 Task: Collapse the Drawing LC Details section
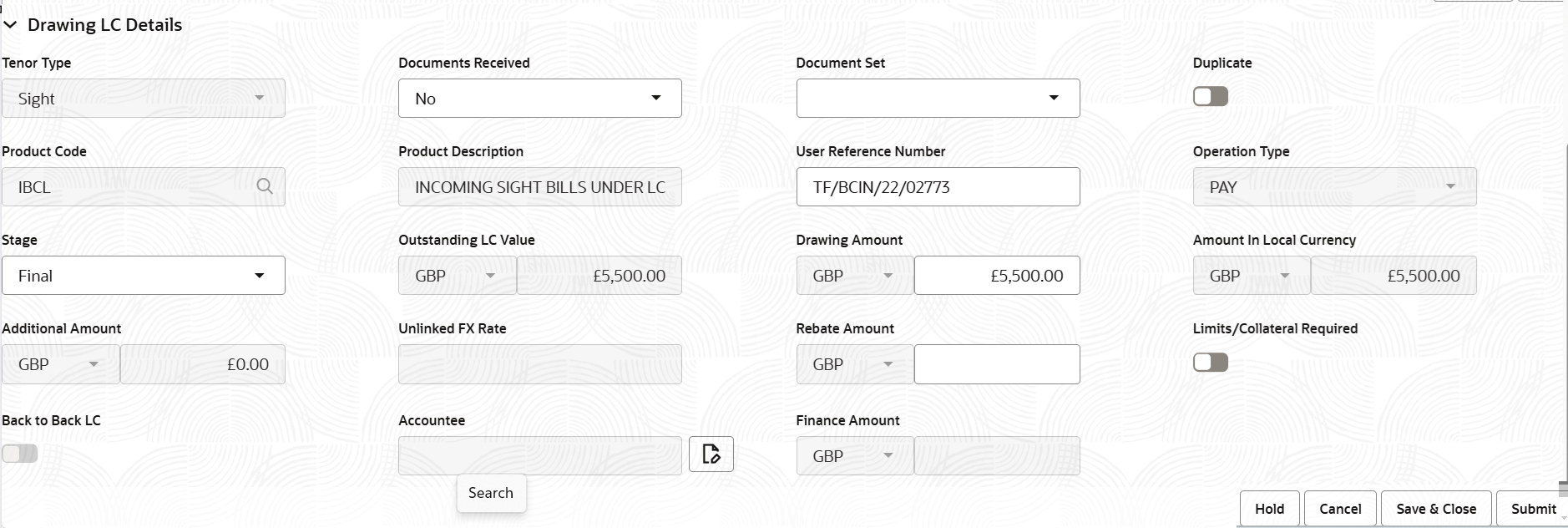10,25
